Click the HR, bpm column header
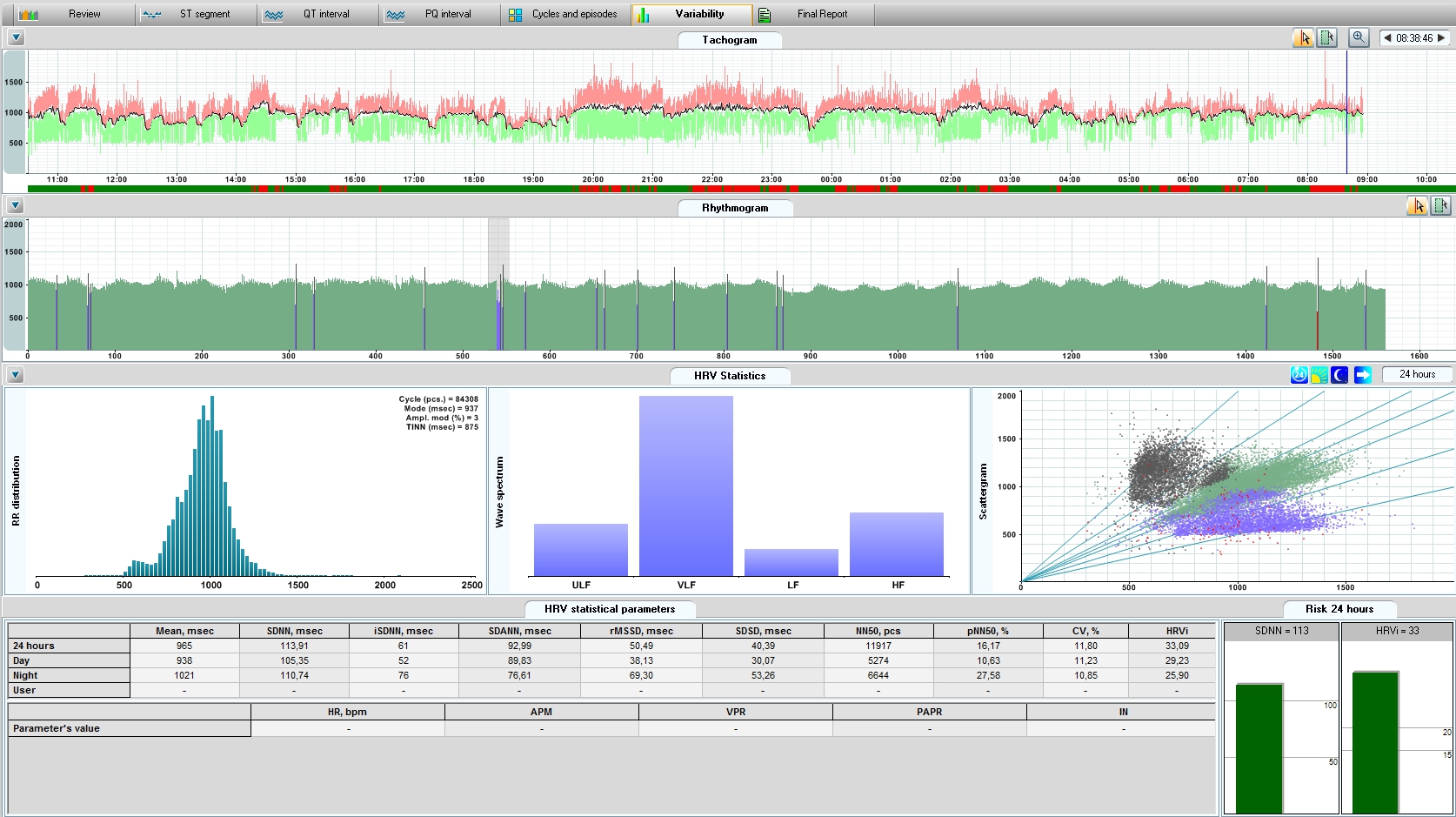 pyautogui.click(x=347, y=712)
